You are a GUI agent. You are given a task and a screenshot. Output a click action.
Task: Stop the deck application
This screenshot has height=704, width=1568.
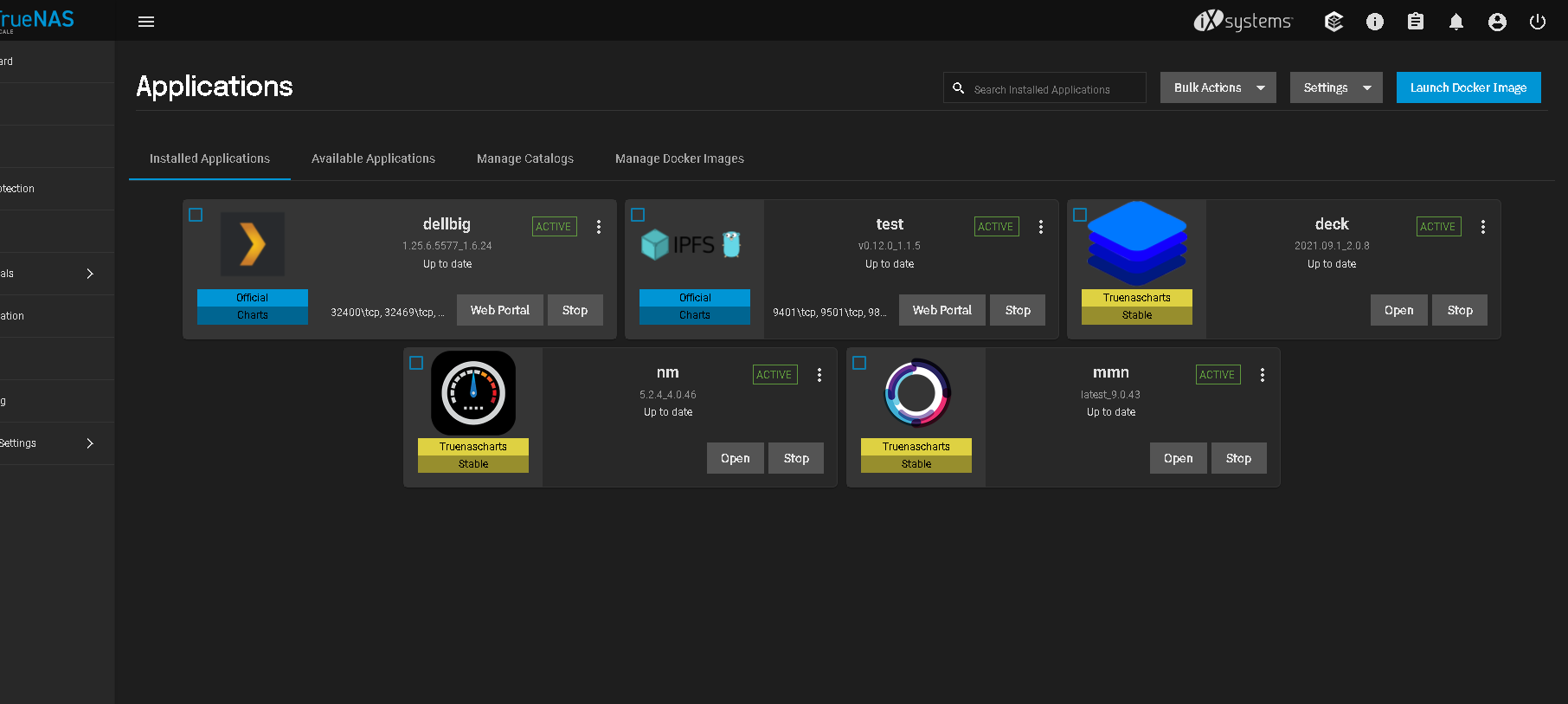(x=1460, y=310)
